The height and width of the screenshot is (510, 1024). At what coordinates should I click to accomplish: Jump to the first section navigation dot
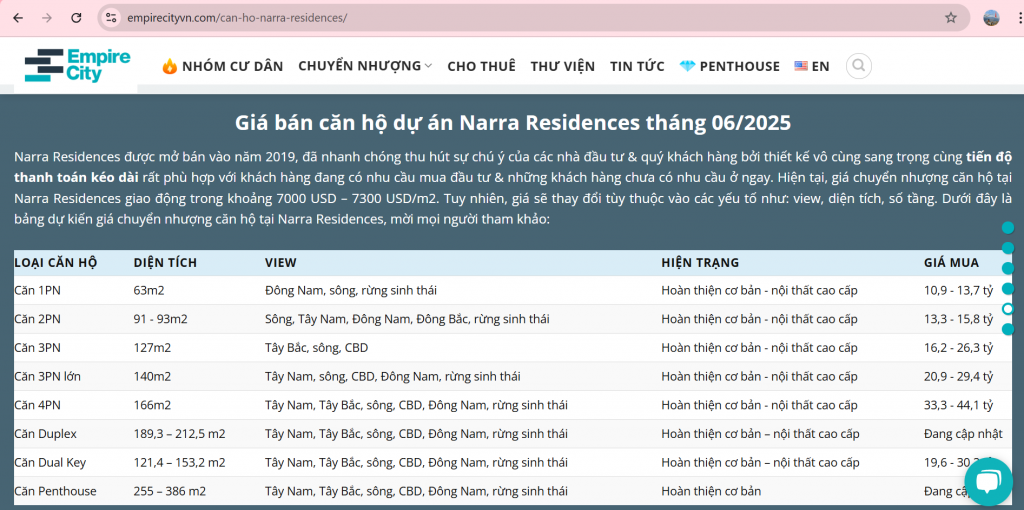1008,227
